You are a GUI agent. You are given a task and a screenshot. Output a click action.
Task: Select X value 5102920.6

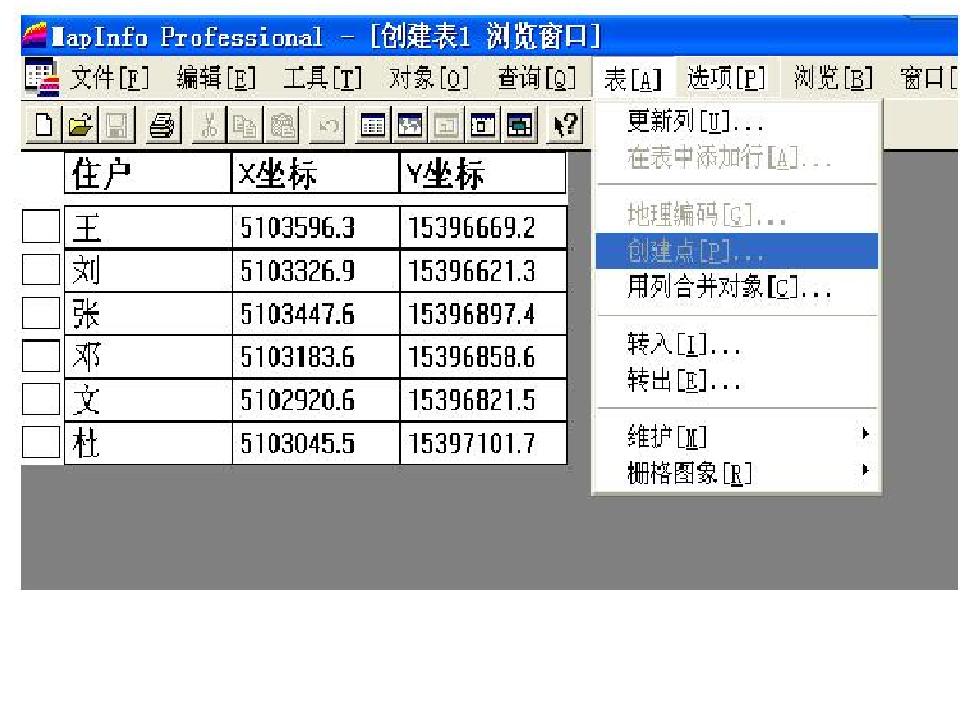click(x=316, y=400)
